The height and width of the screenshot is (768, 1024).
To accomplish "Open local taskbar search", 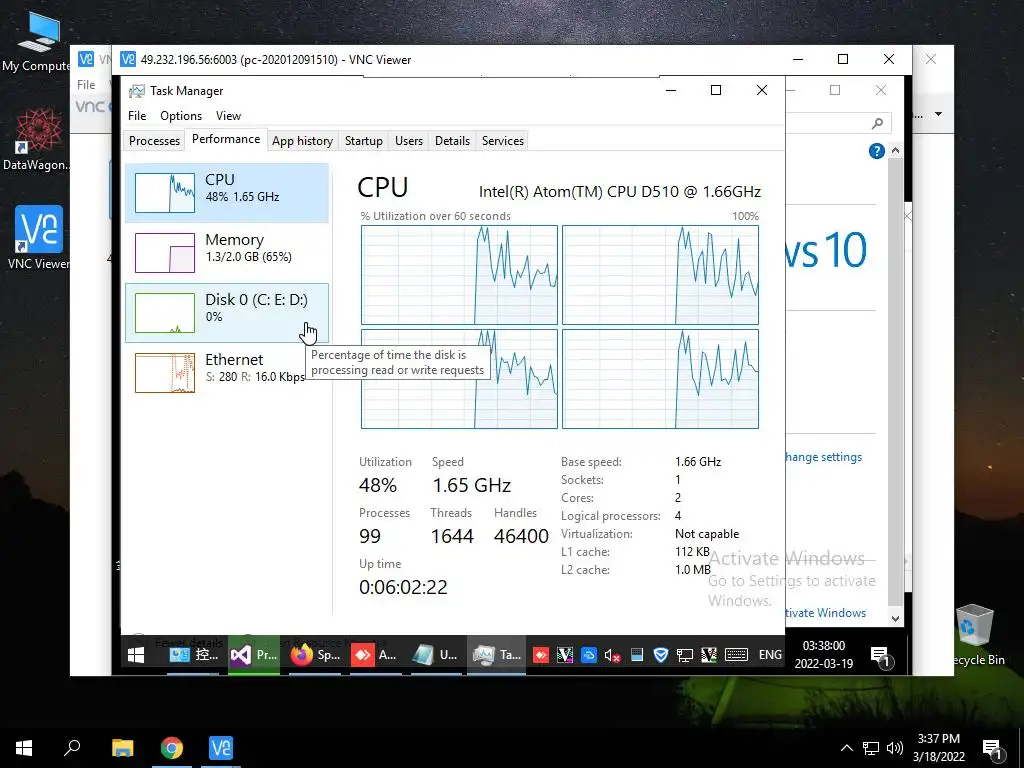I will tap(72, 747).
